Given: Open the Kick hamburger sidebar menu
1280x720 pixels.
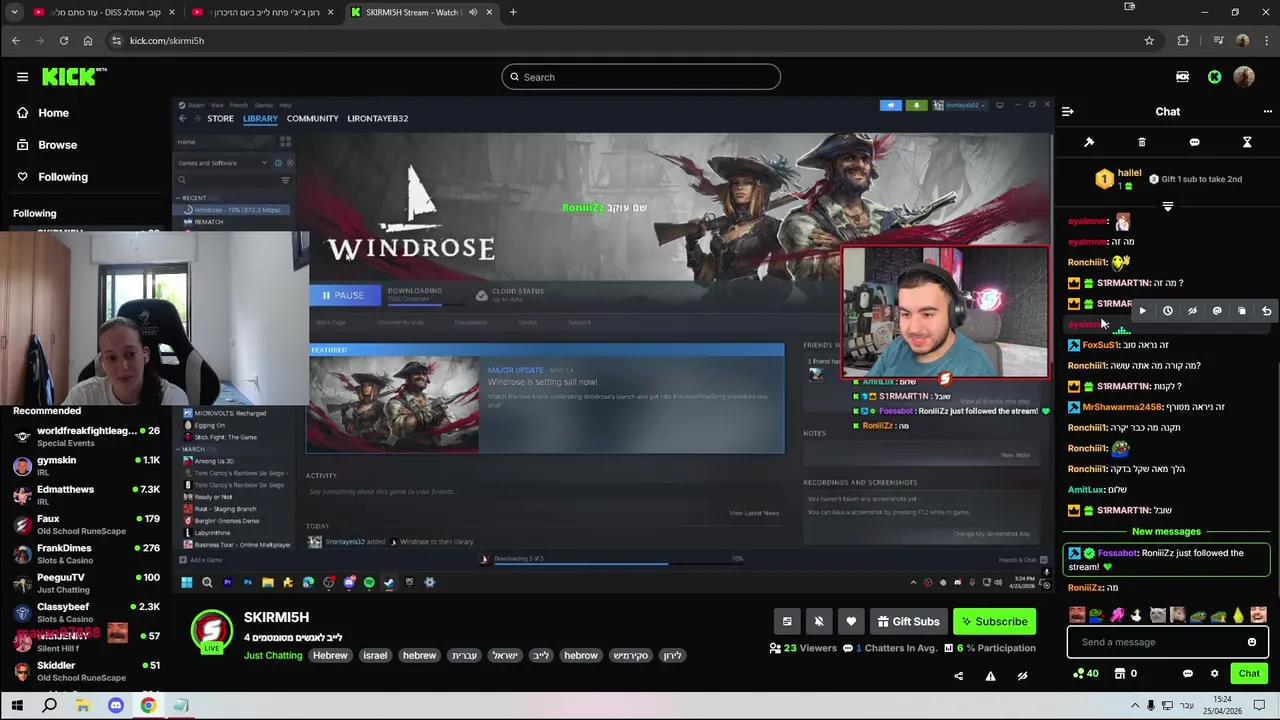Looking at the screenshot, I should point(22,77).
